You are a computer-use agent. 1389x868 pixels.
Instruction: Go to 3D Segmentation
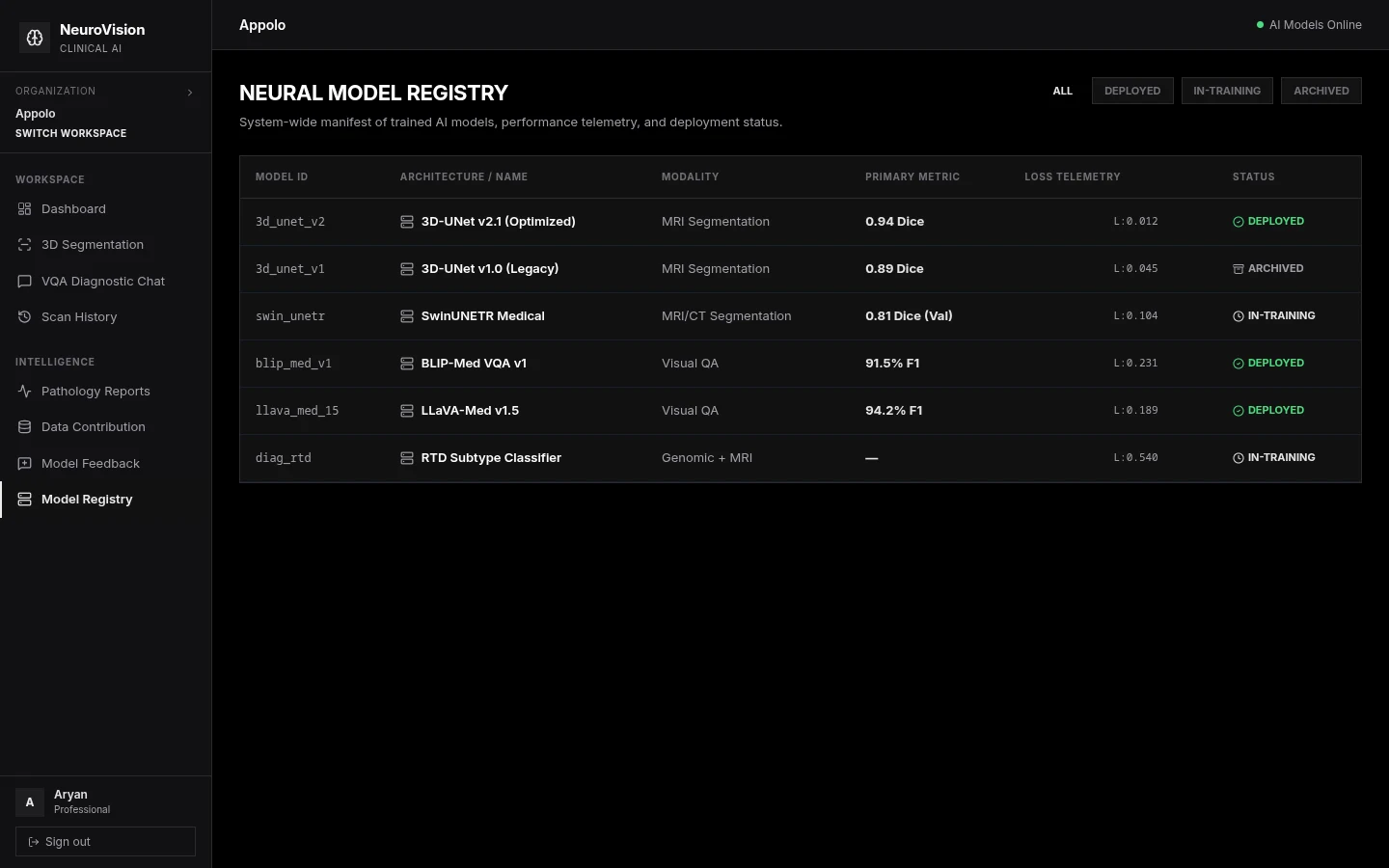pos(105,245)
